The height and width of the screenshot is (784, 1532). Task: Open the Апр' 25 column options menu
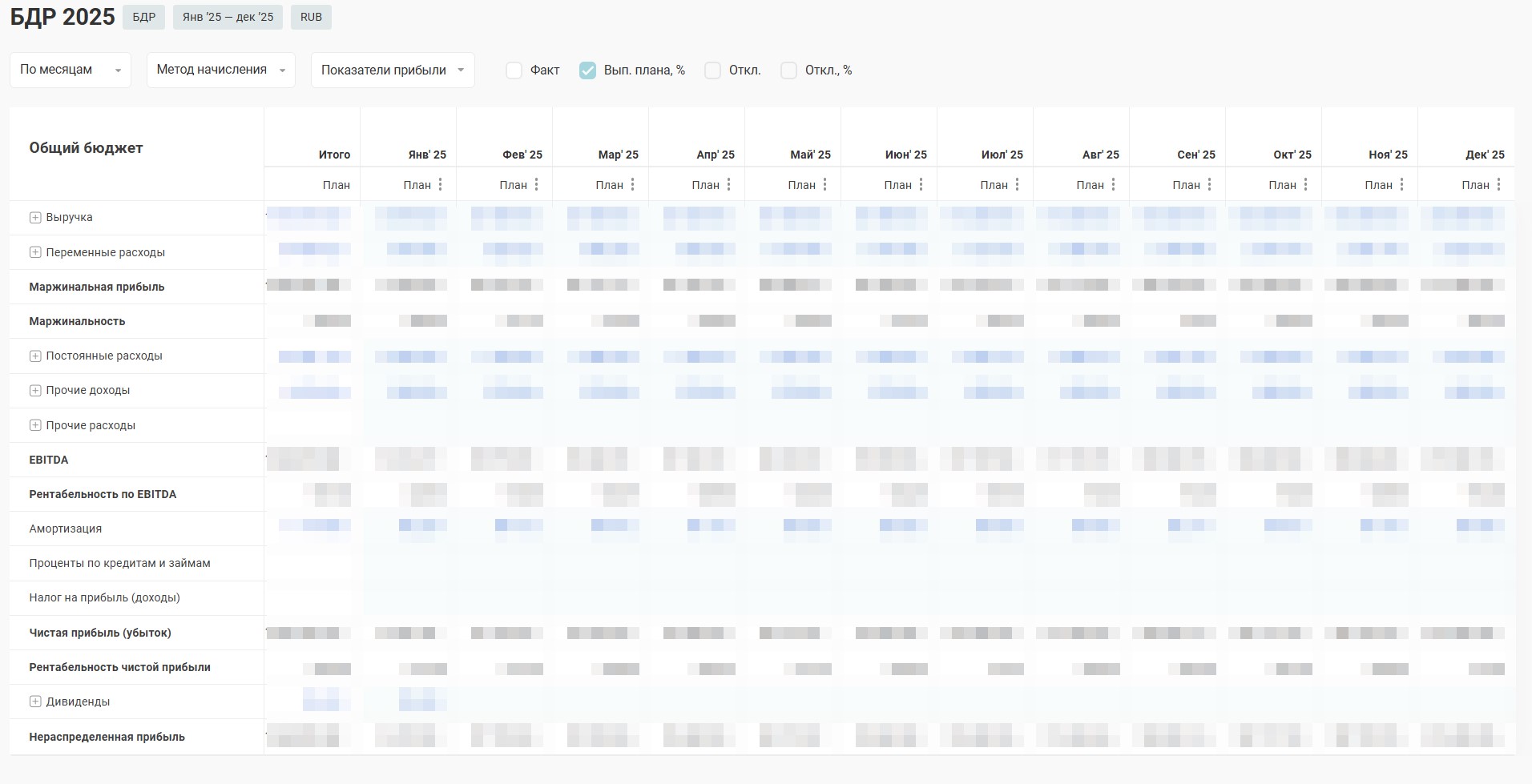click(728, 185)
